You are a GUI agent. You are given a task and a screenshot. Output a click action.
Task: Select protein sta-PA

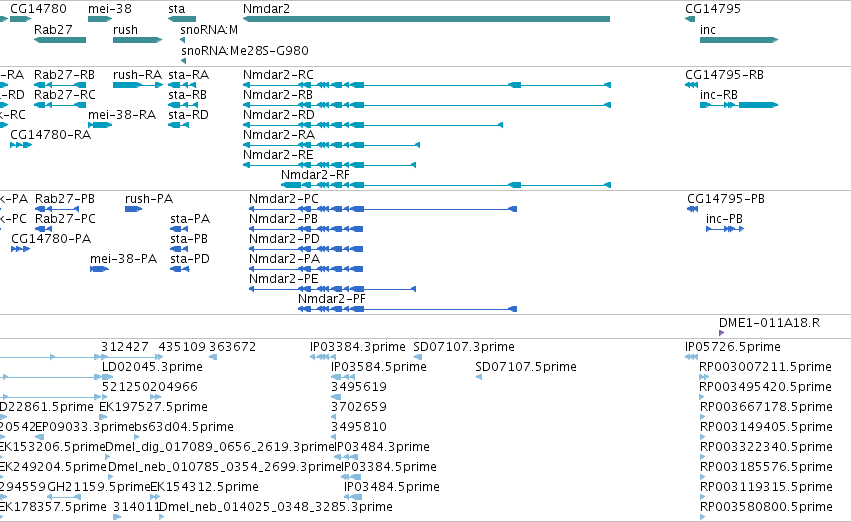click(190, 219)
